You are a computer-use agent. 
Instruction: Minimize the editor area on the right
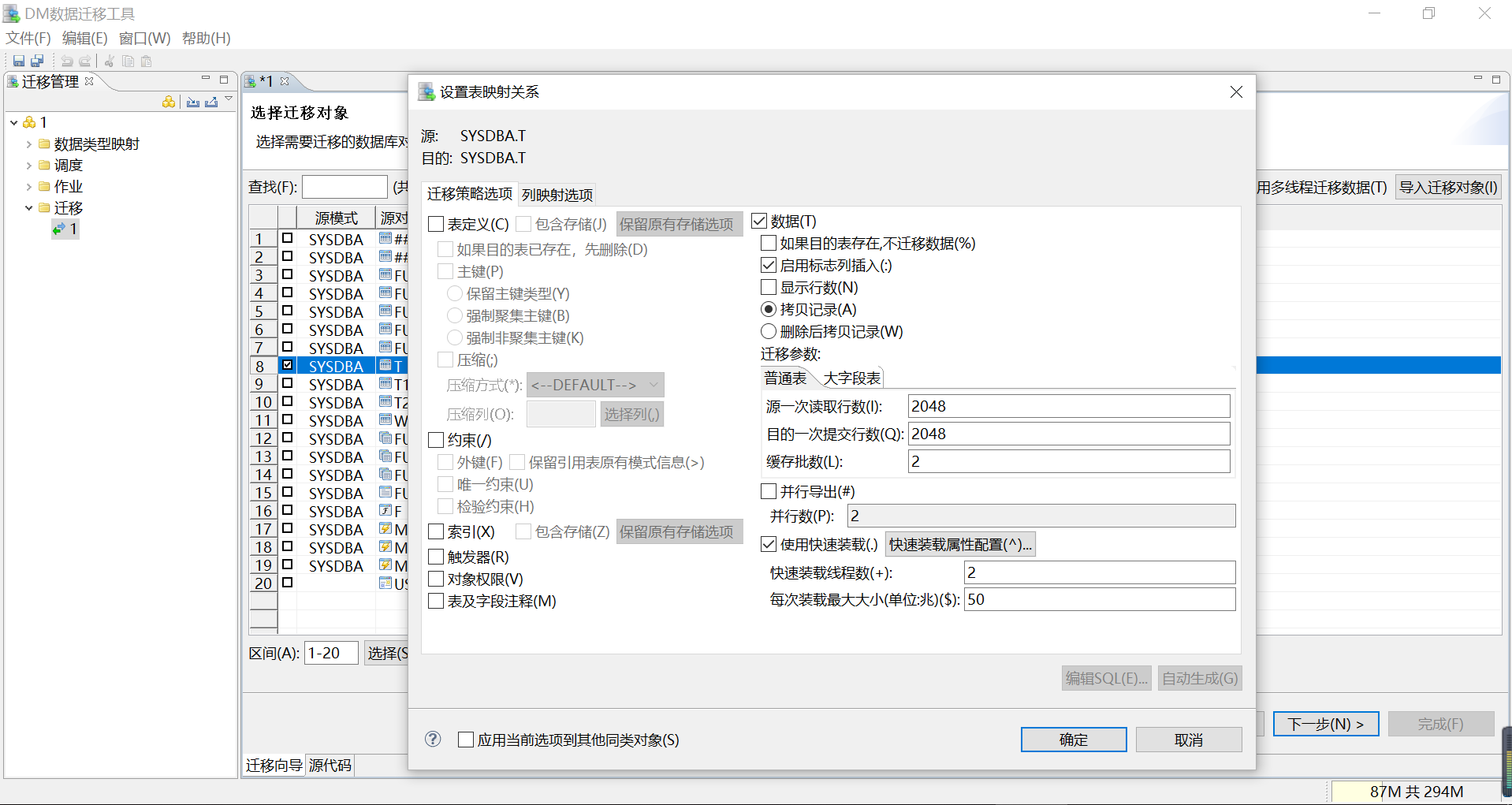(1478, 79)
